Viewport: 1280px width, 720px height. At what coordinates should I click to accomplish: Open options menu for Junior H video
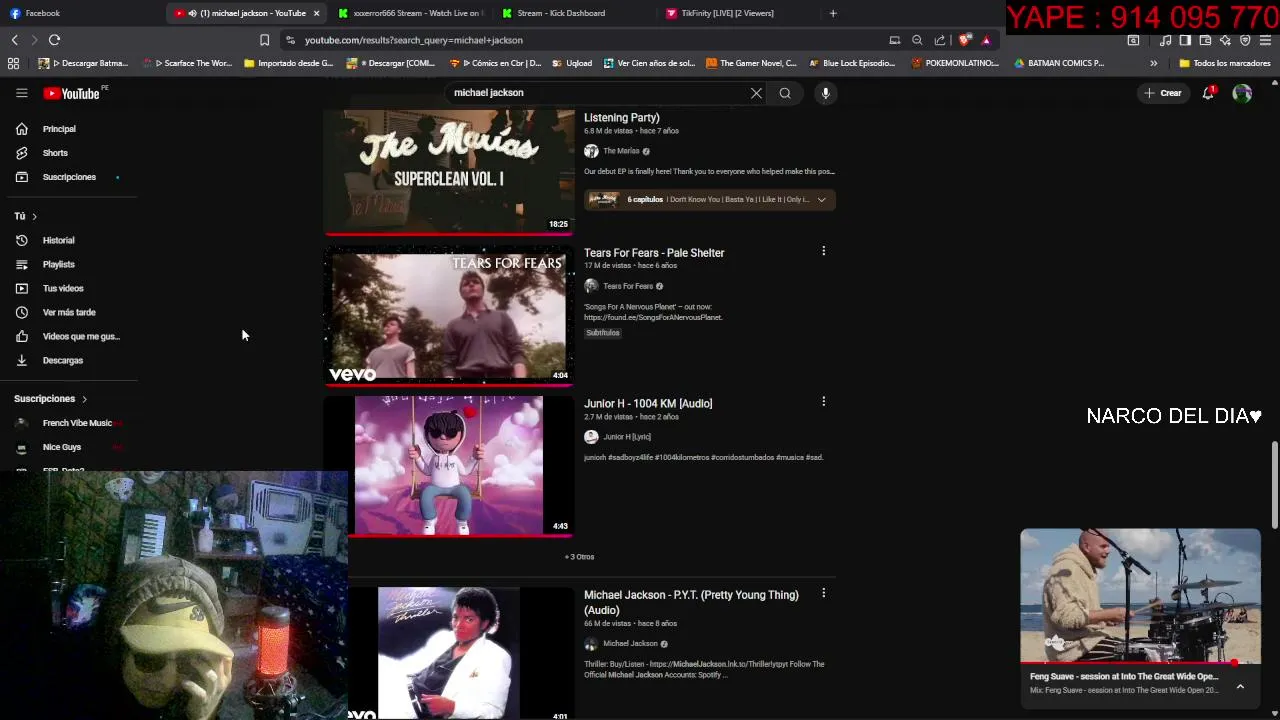tap(823, 401)
